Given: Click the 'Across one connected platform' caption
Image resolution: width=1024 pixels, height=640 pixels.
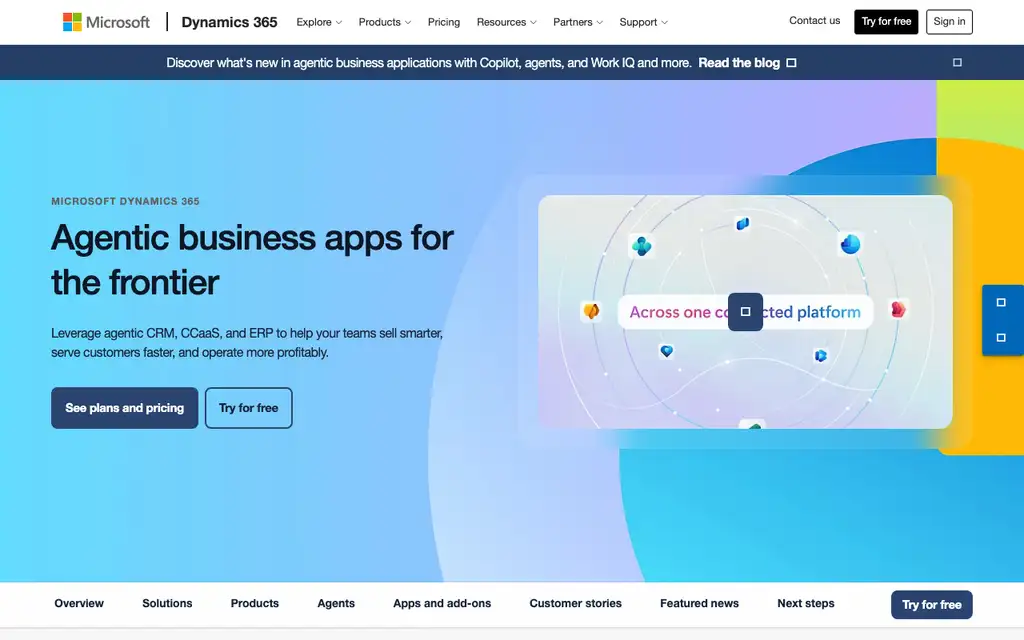Looking at the screenshot, I should (745, 312).
